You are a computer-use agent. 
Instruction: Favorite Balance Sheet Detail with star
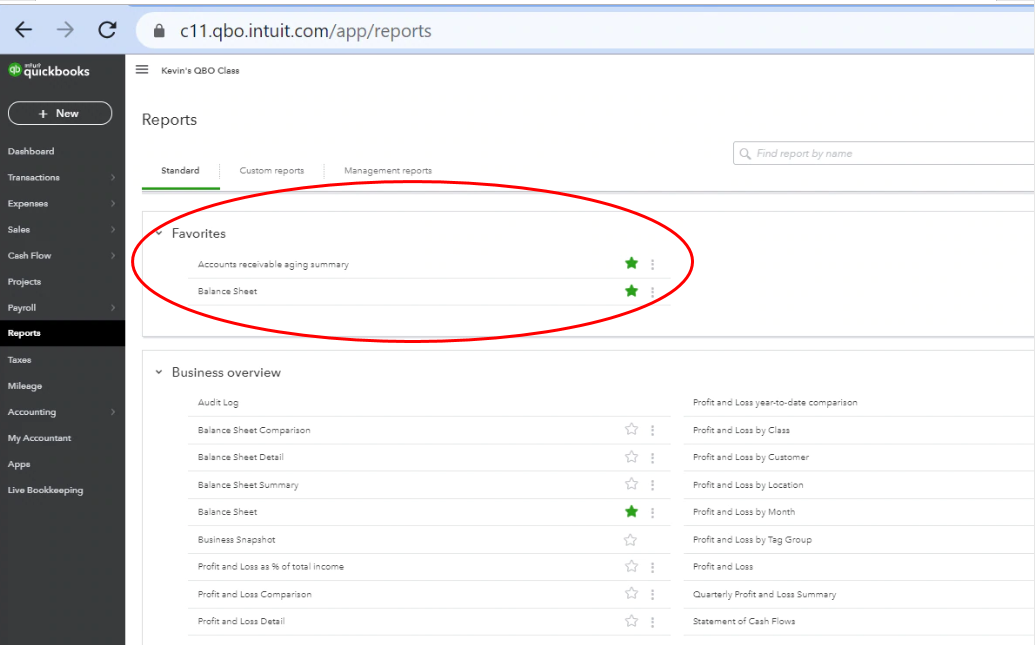[631, 457]
